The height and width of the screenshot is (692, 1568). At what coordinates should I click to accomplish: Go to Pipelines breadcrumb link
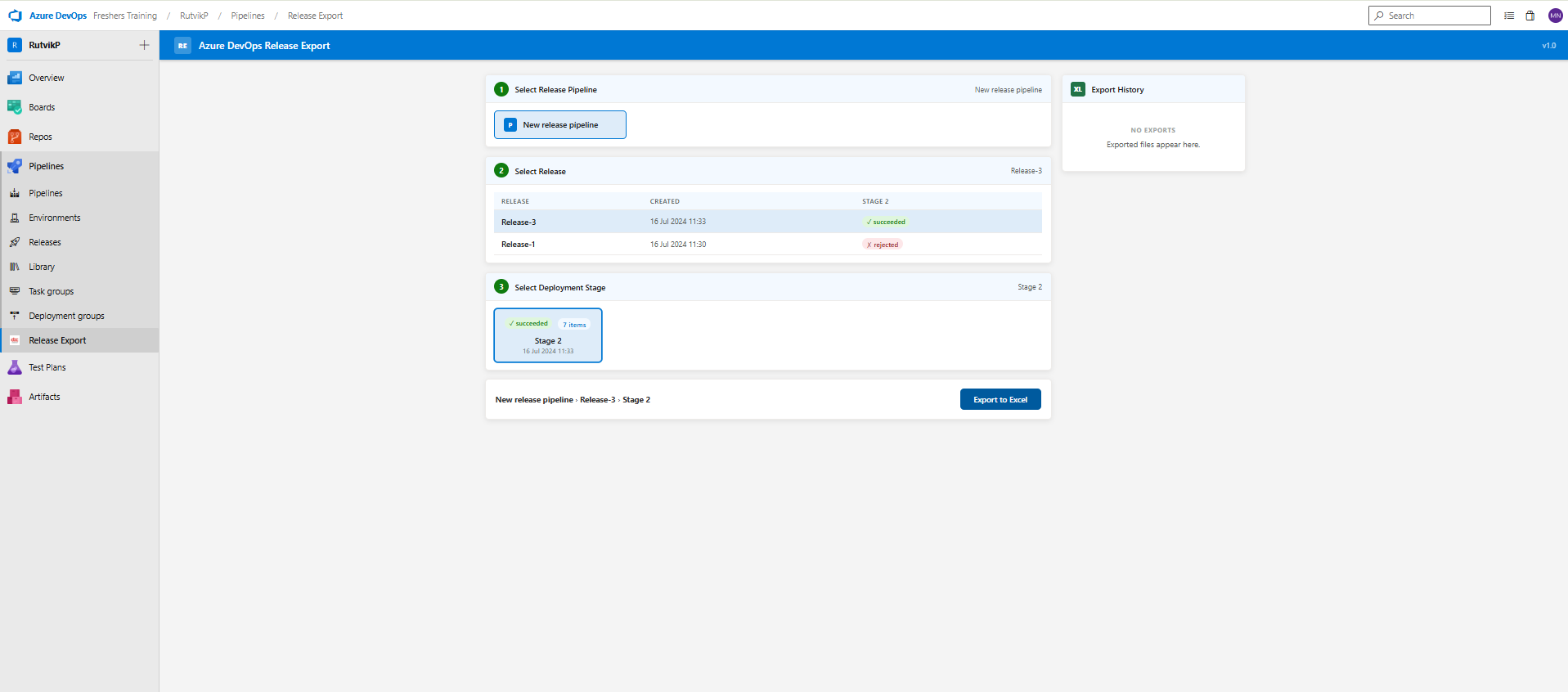tap(248, 16)
